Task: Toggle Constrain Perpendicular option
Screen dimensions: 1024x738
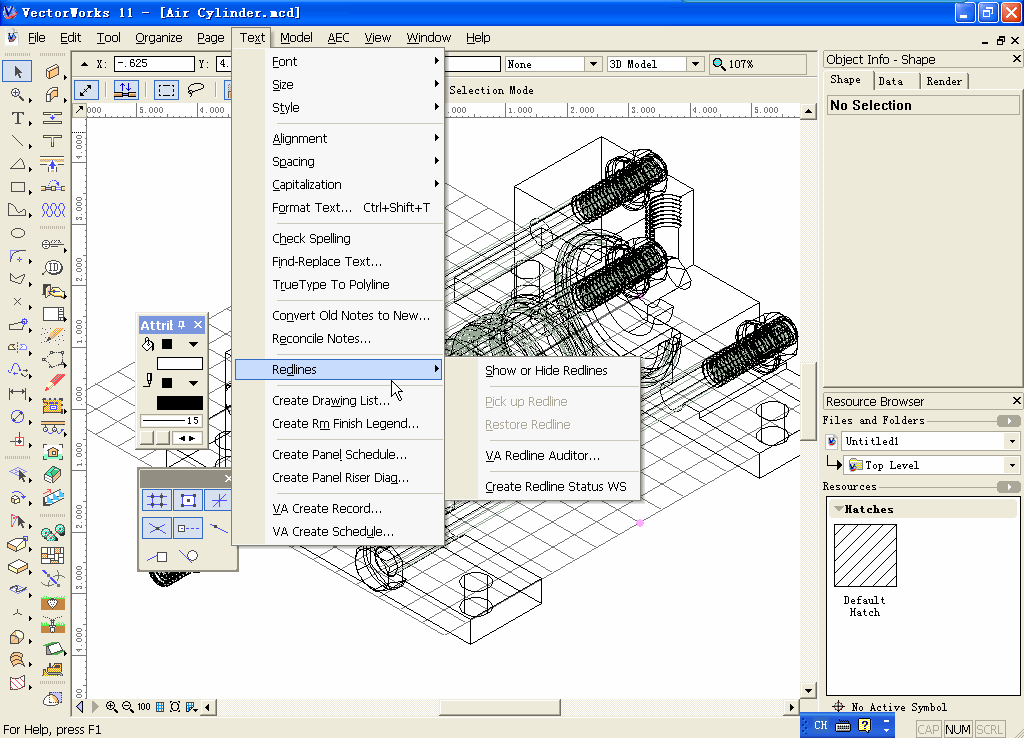Action: tap(157, 556)
